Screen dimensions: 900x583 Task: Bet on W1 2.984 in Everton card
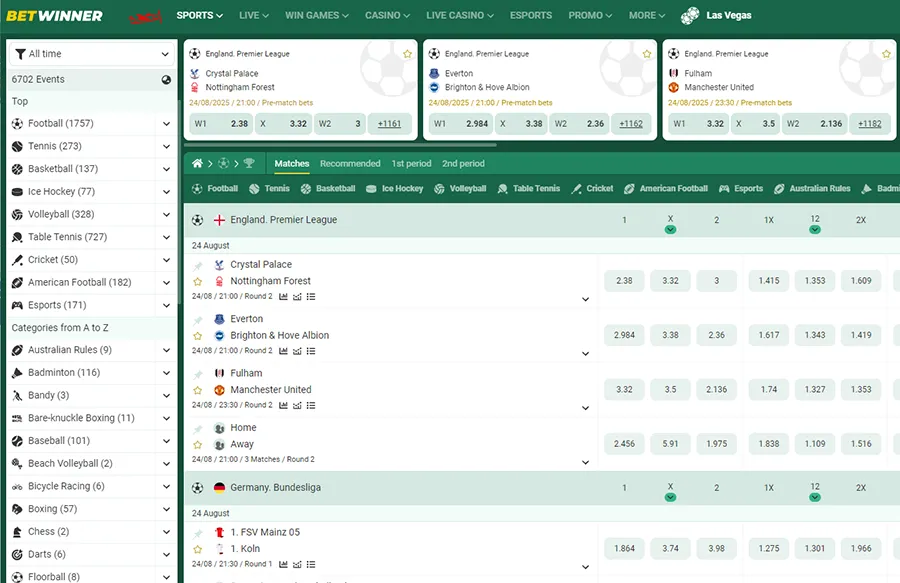pos(461,124)
